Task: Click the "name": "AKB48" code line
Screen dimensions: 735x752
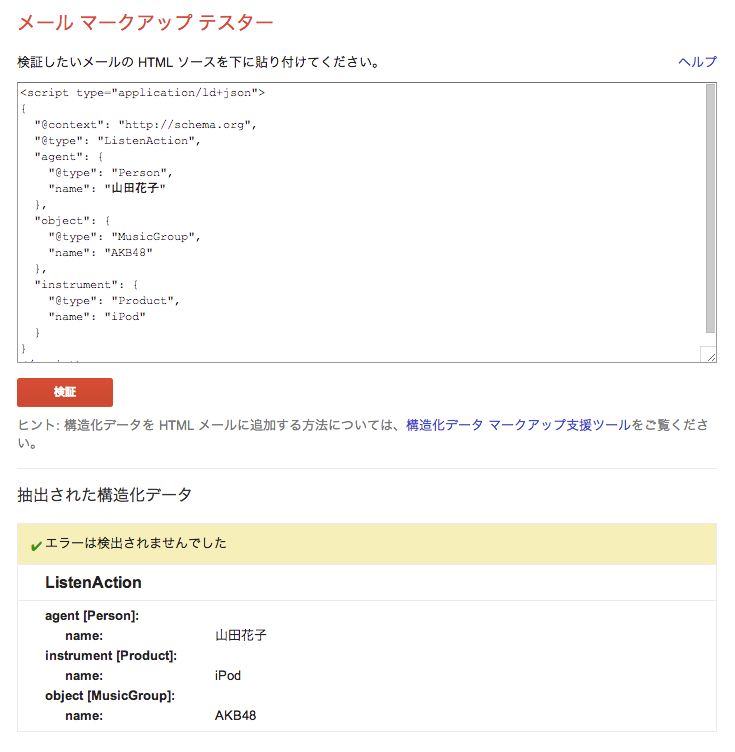Action: pos(100,253)
